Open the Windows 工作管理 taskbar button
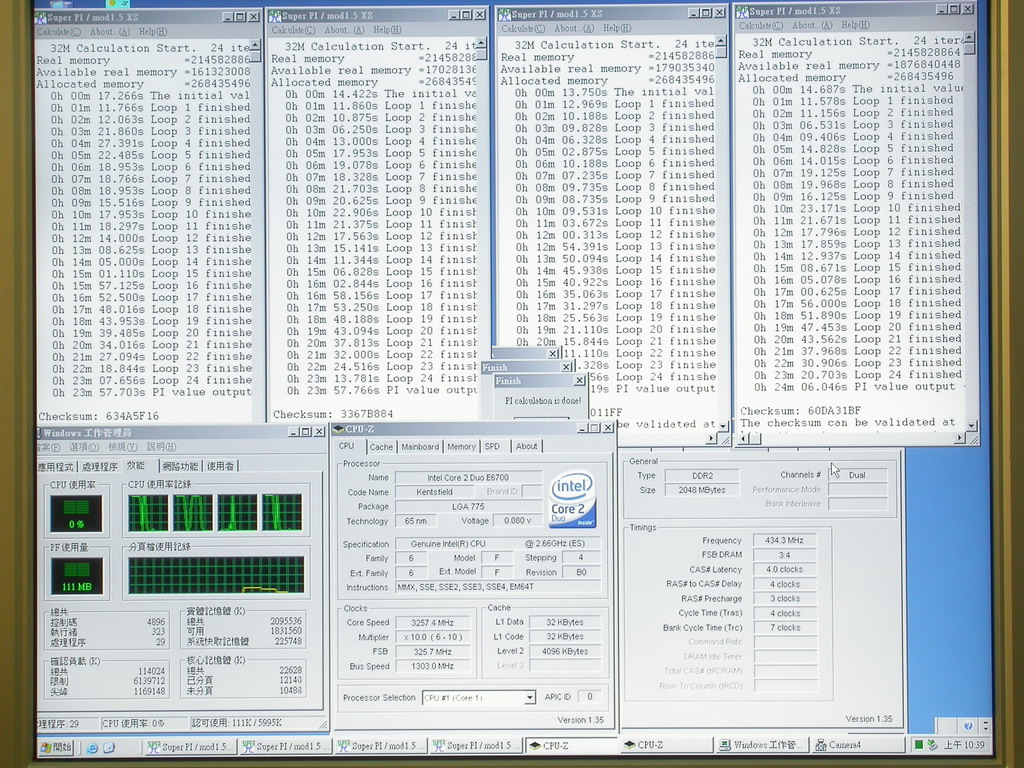1024x768 pixels. 760,745
